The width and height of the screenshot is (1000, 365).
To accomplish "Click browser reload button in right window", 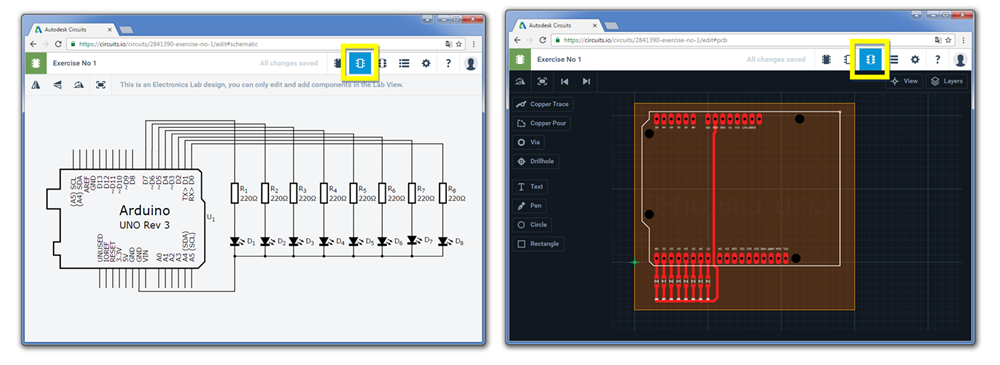I will (x=544, y=40).
